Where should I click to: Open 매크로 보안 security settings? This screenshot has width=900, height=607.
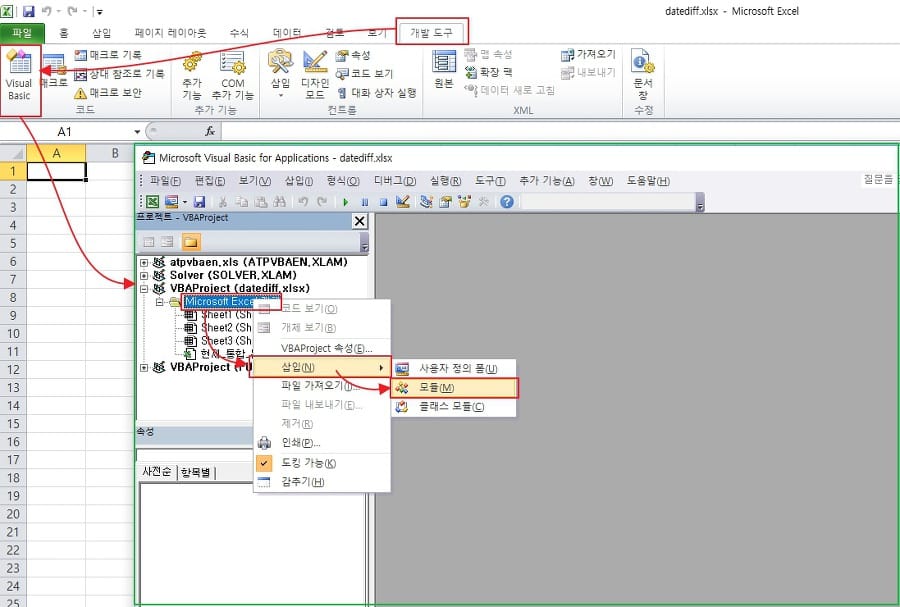pos(108,92)
